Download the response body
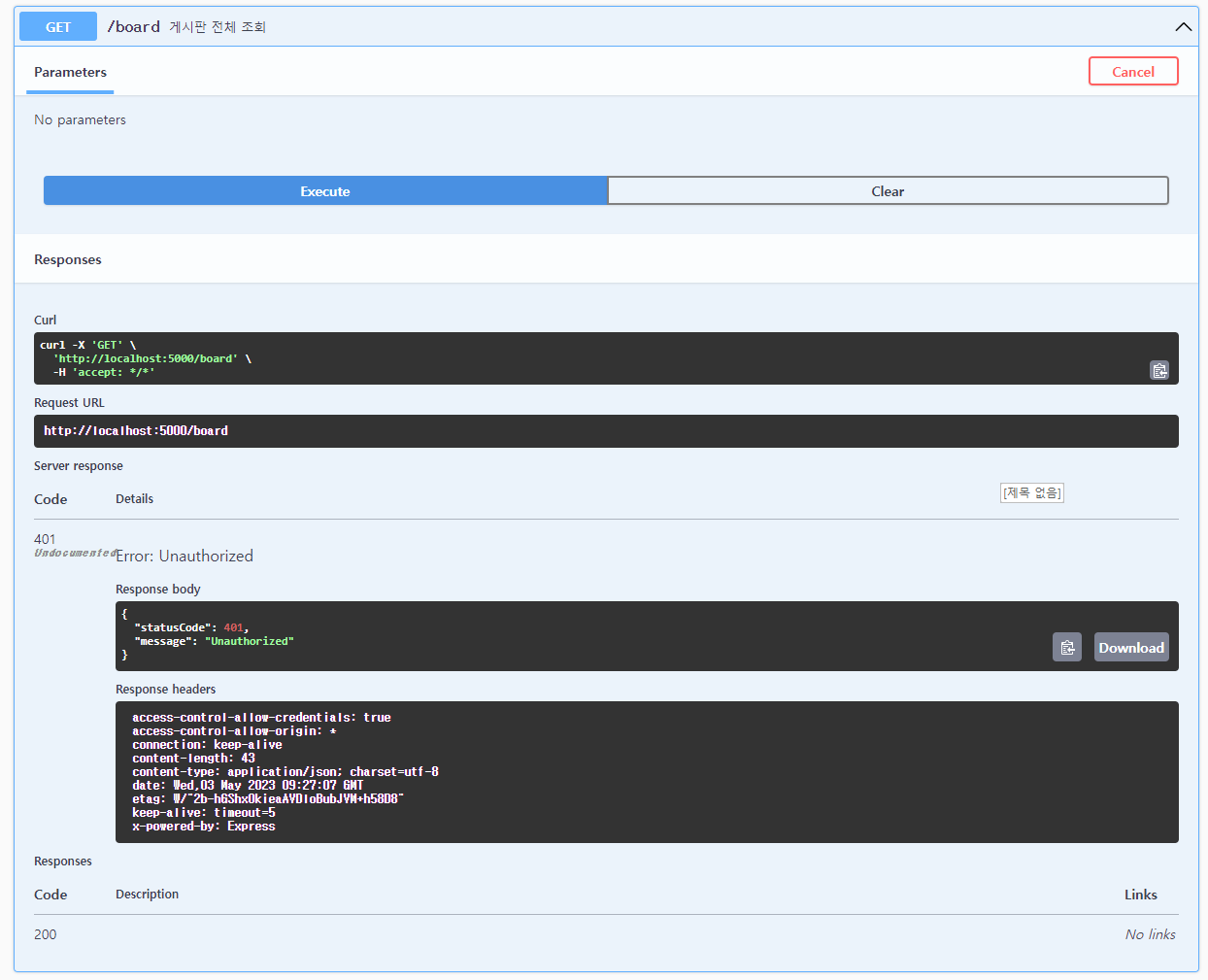 coord(1131,647)
